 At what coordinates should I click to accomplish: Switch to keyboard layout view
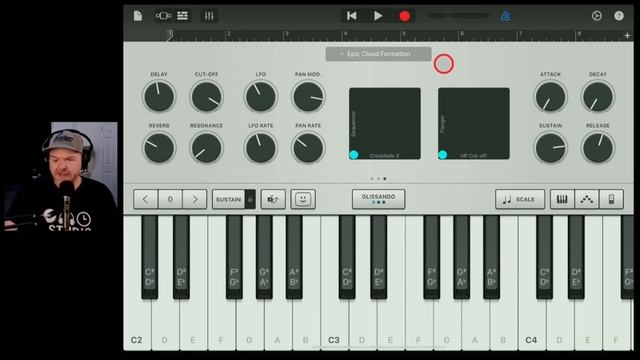(562, 199)
